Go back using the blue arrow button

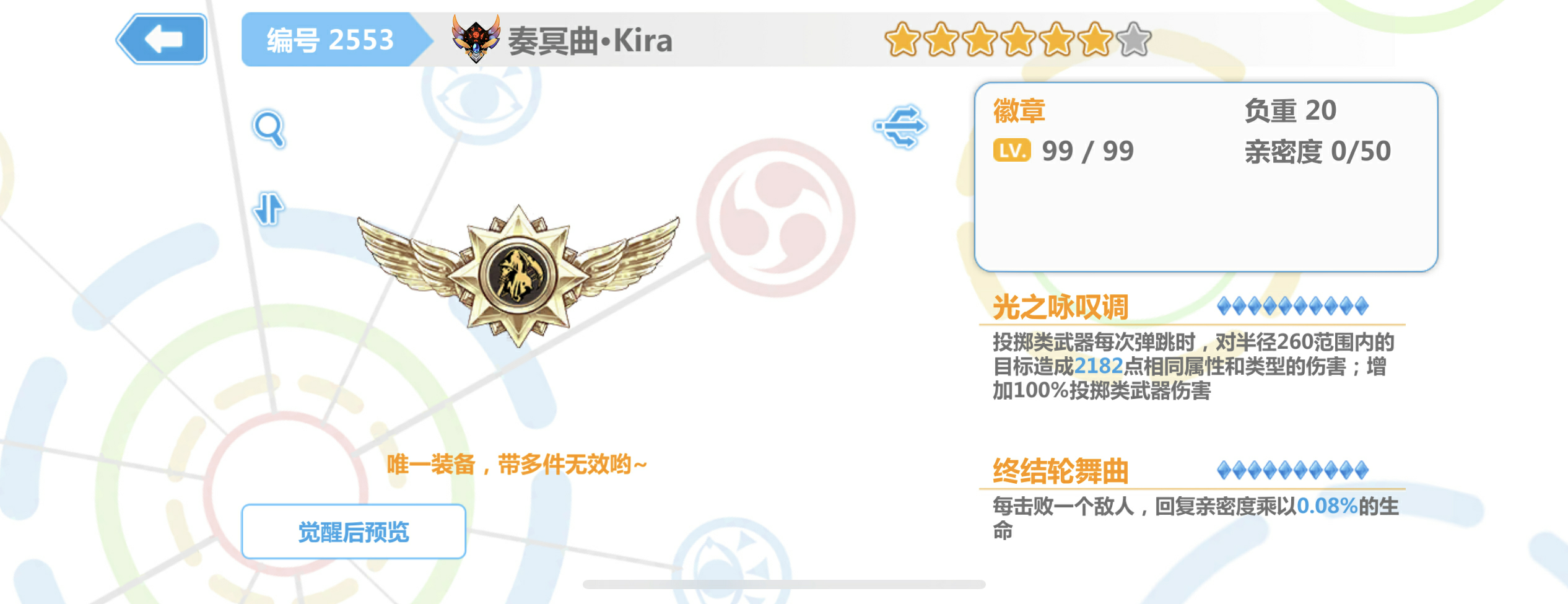click(162, 39)
